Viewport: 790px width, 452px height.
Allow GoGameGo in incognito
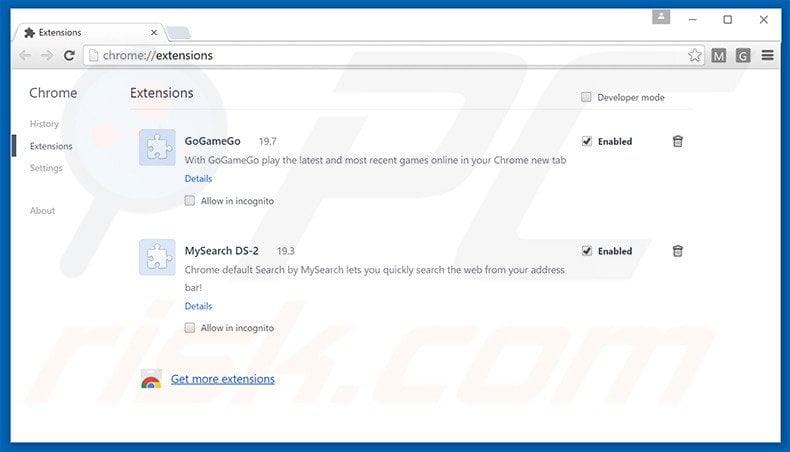tap(189, 201)
